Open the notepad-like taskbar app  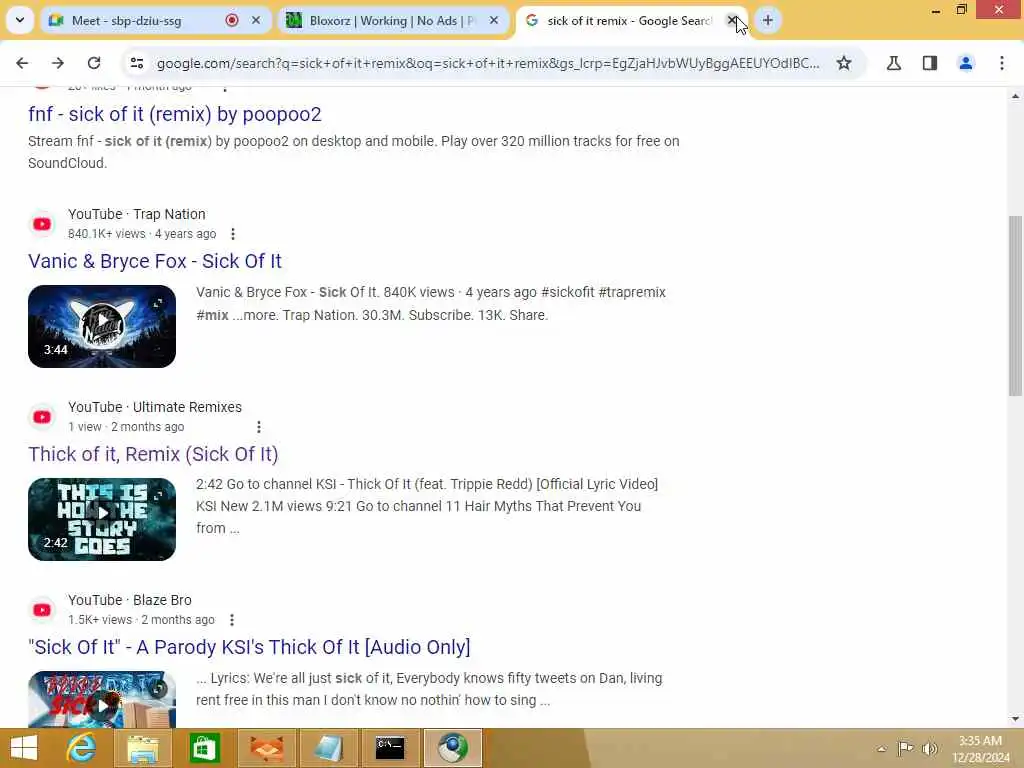click(x=328, y=748)
